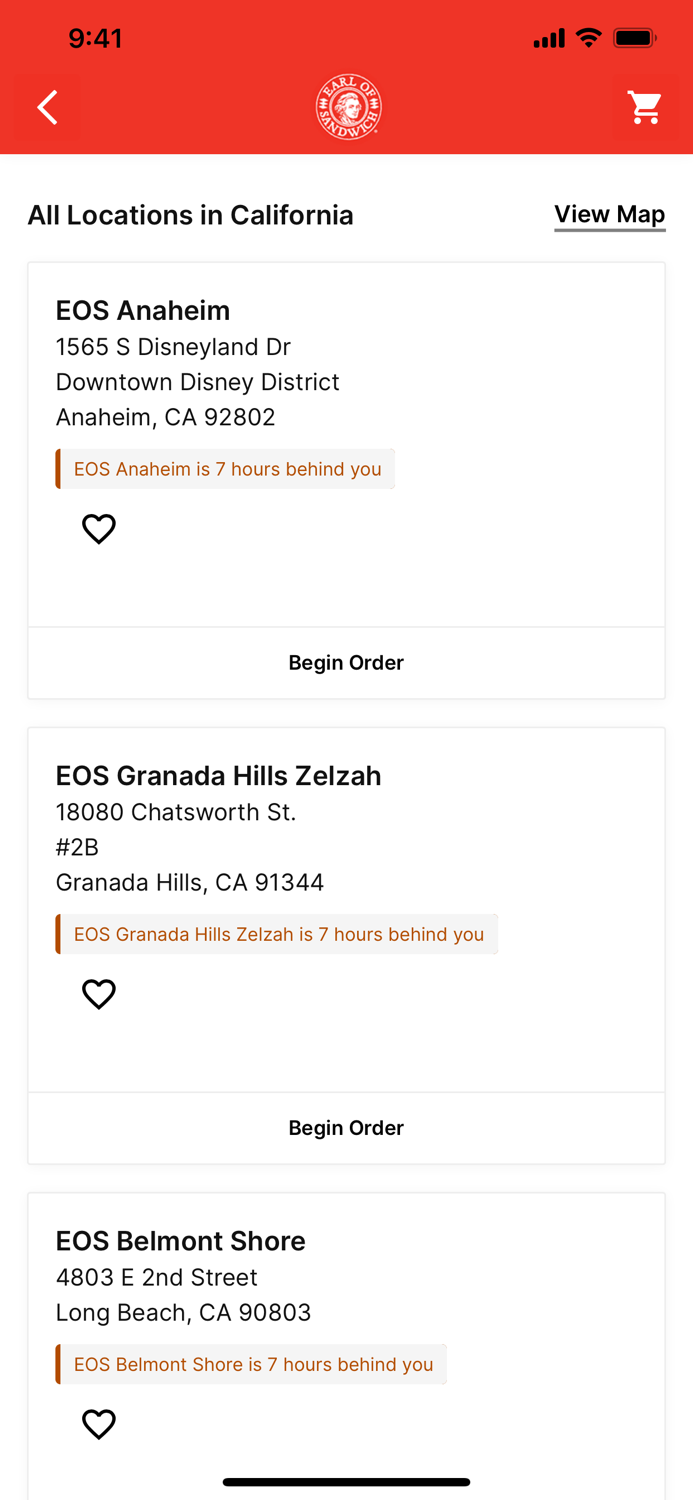
Task: Tap the cellular signal bars
Action: pos(548,38)
